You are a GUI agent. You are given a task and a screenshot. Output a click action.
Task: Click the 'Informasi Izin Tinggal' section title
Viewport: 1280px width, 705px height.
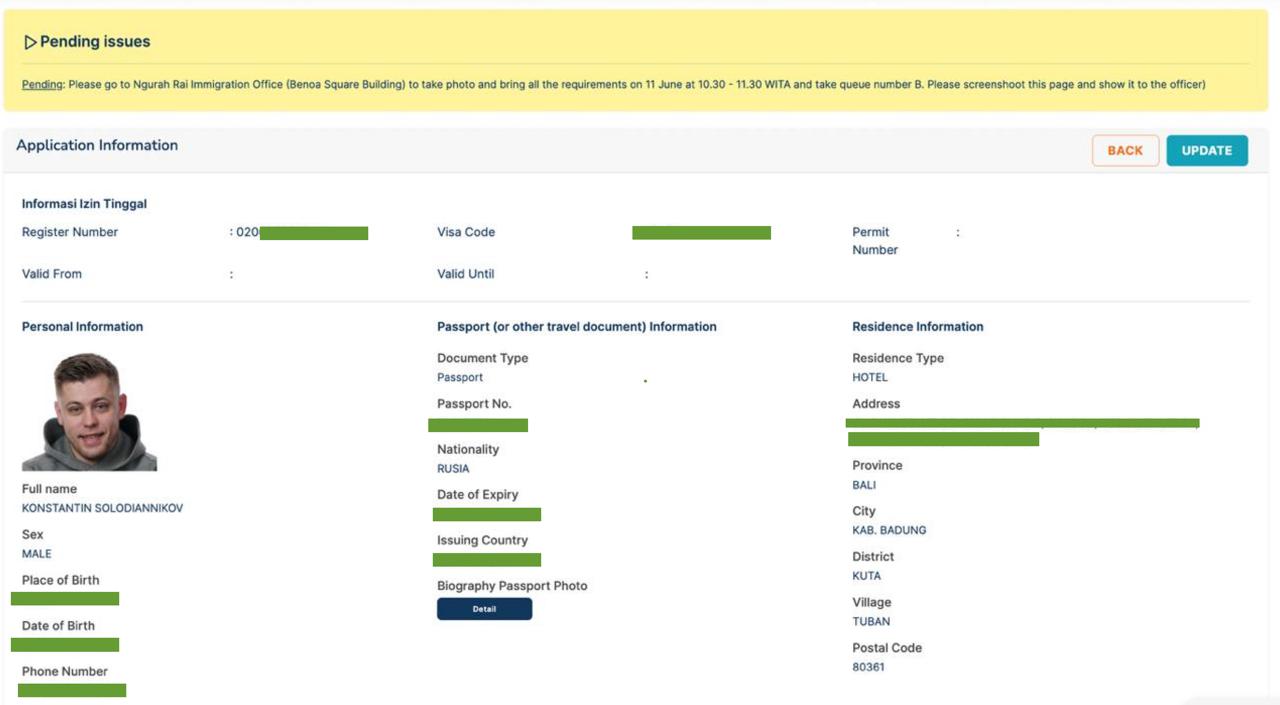(84, 204)
